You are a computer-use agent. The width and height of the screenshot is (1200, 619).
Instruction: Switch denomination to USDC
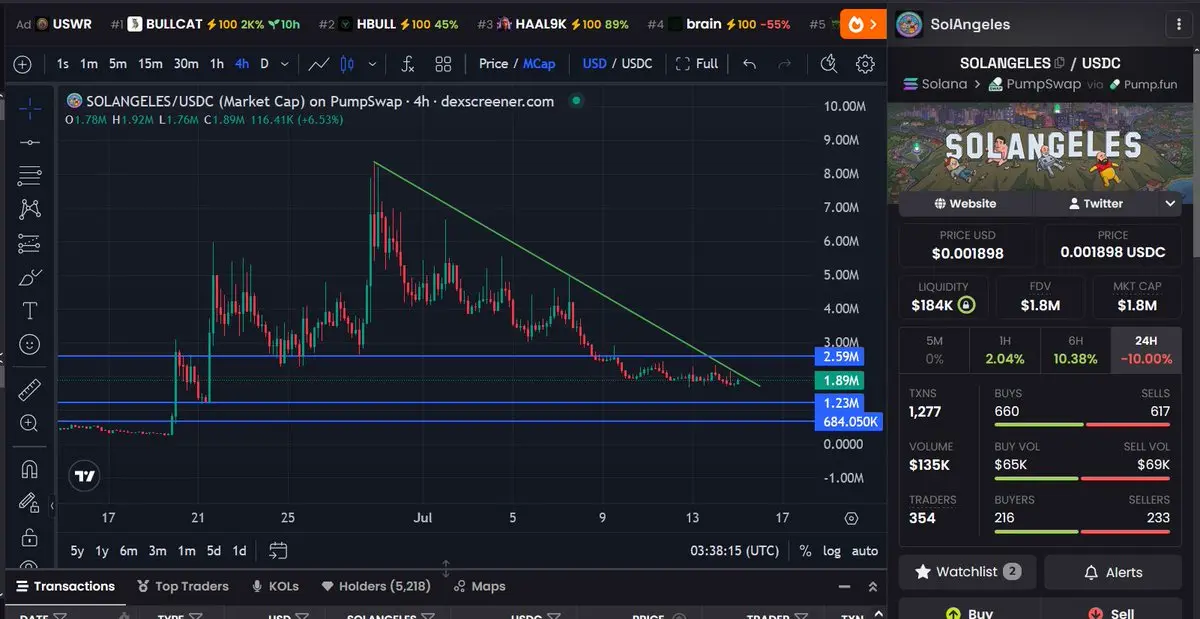(637, 63)
